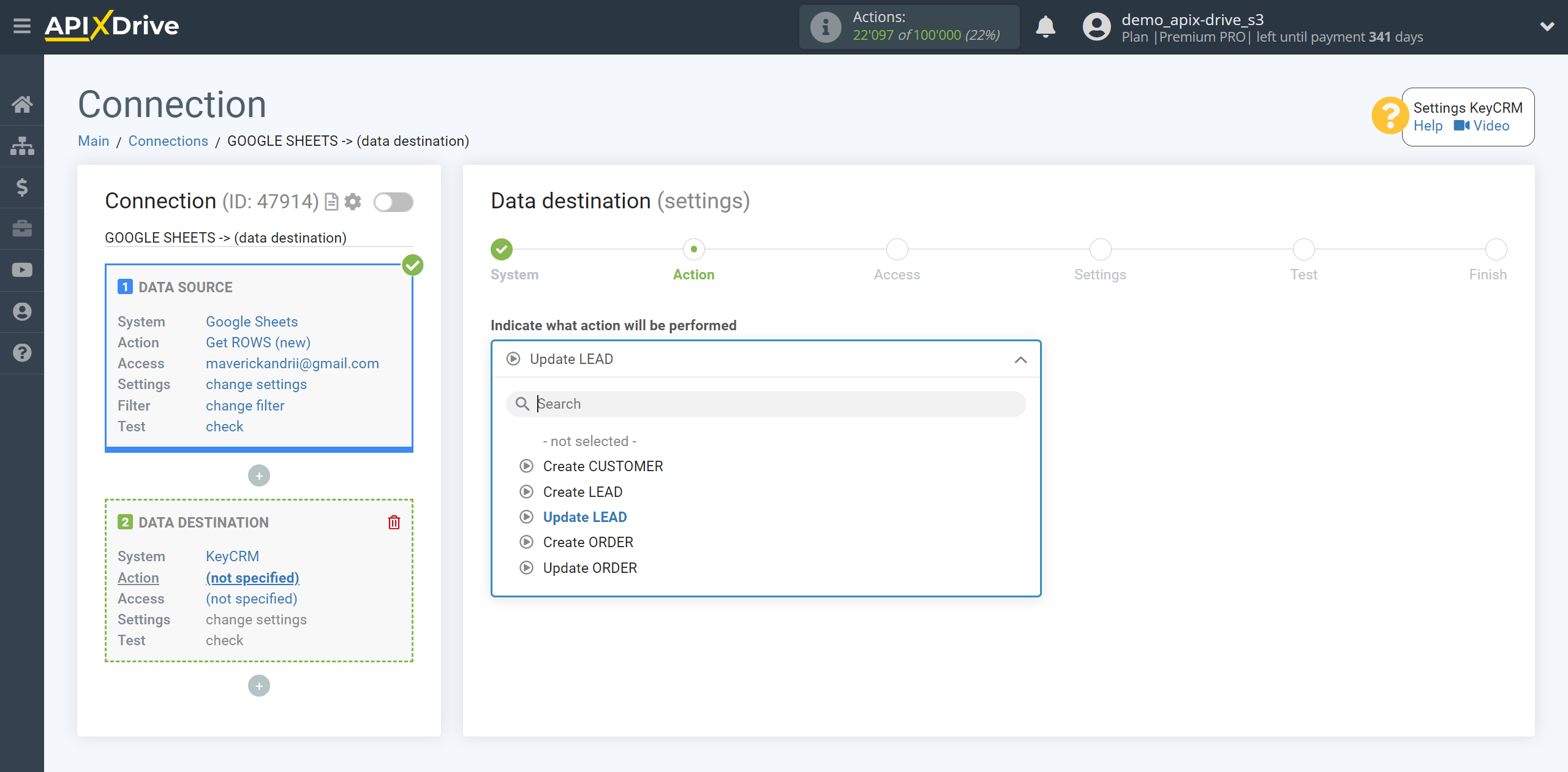This screenshot has width=1568, height=772.
Task: Toggle the connection enable/disable switch
Action: [393, 202]
